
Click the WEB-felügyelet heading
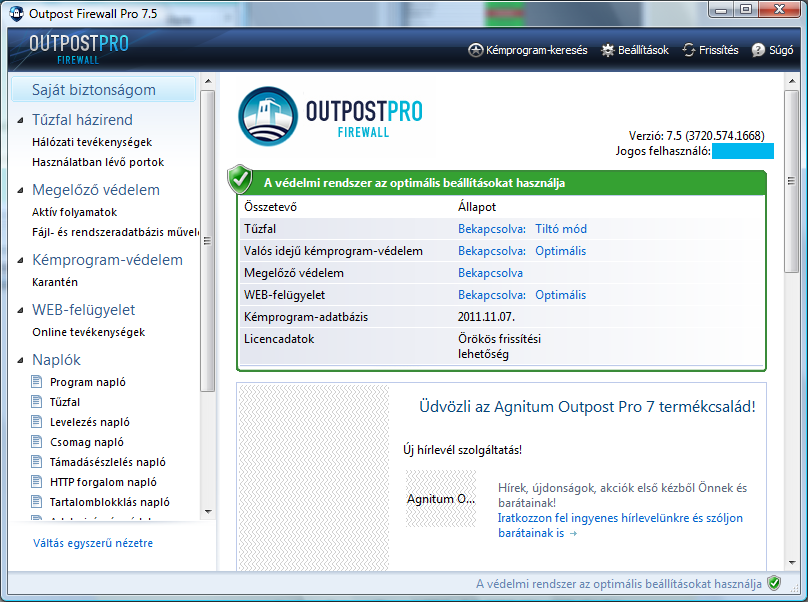click(x=83, y=310)
